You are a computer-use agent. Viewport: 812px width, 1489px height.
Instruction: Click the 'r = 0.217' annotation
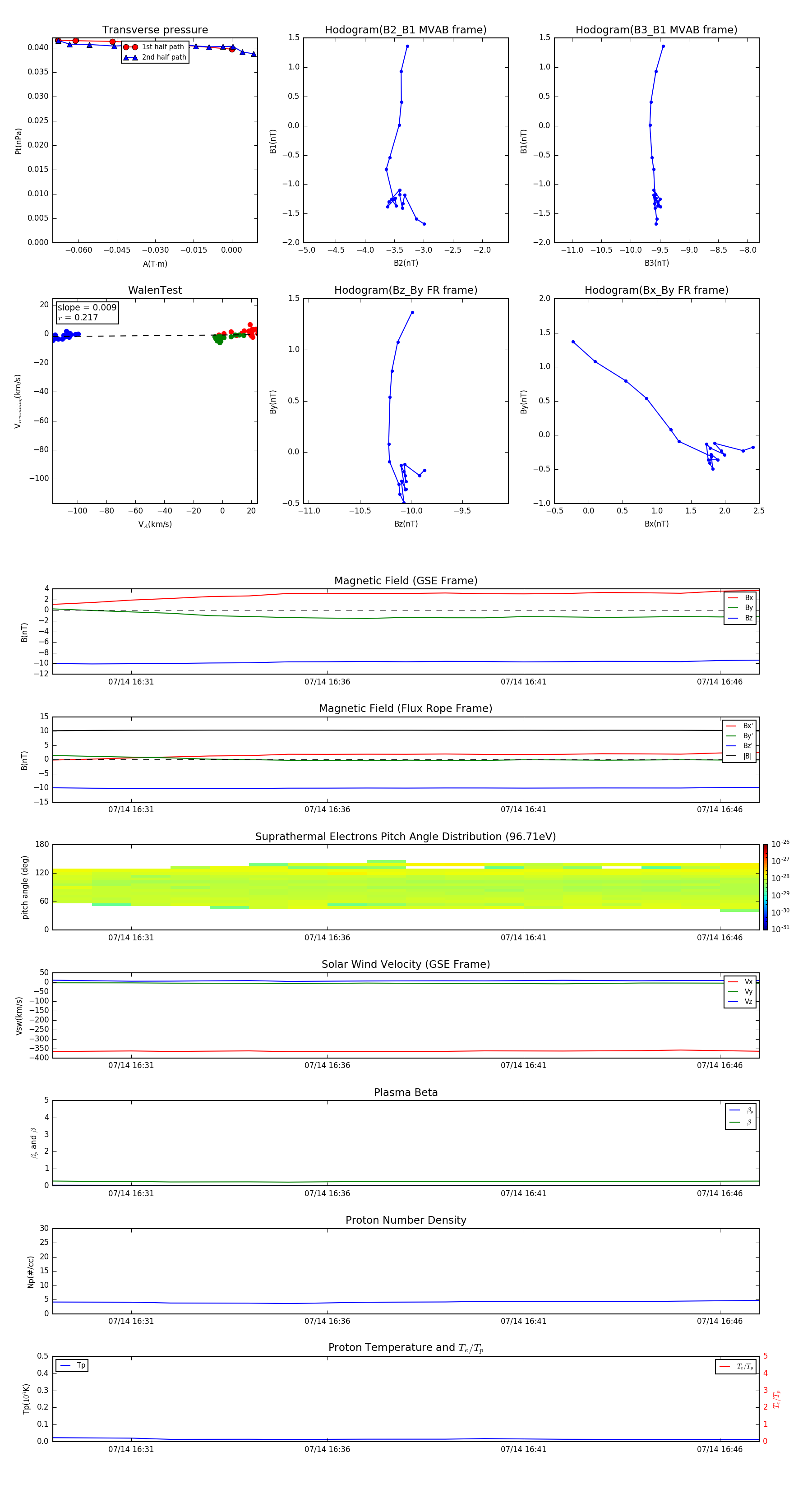(78, 317)
